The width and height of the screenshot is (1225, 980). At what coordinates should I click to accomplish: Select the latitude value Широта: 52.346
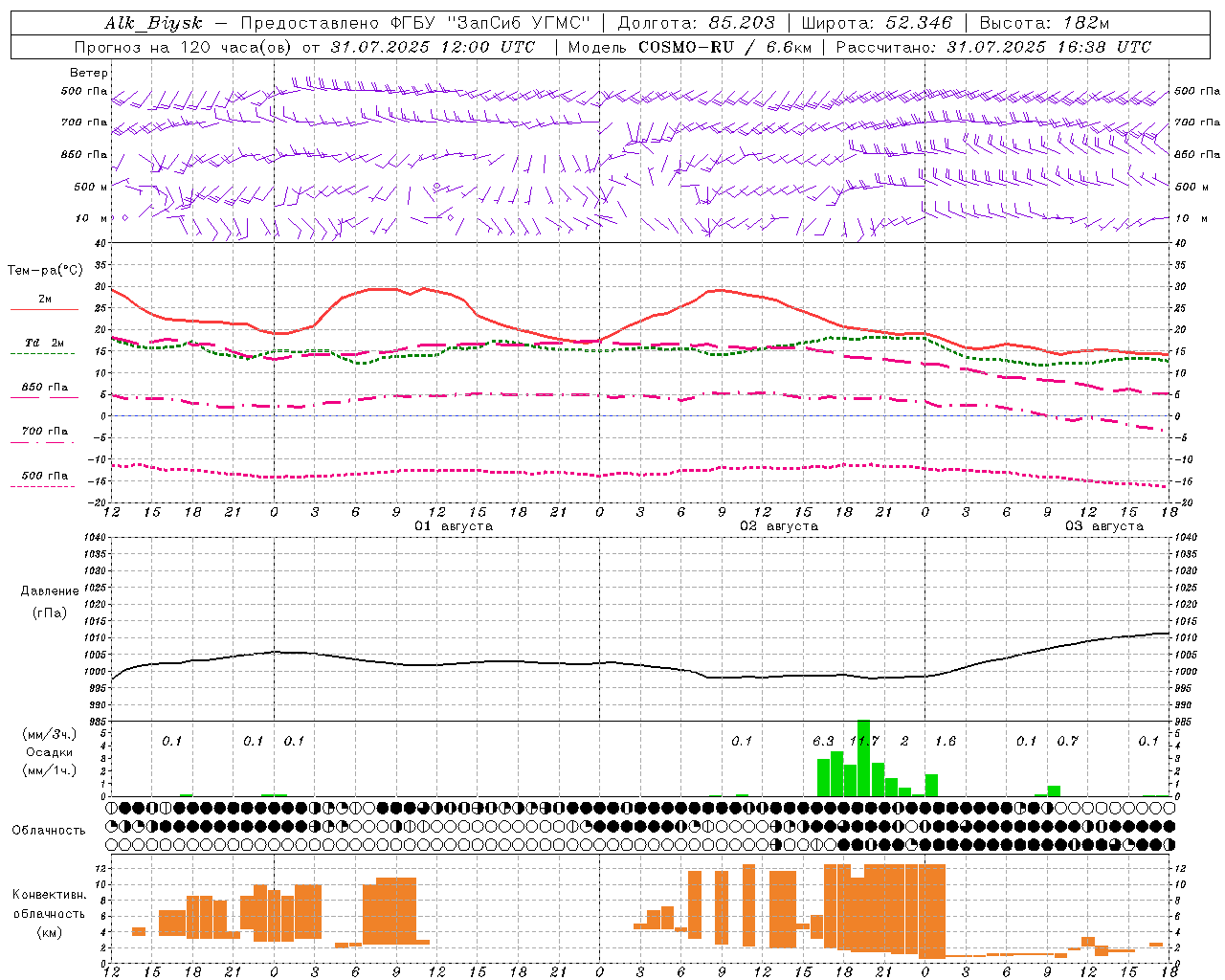coord(877,23)
